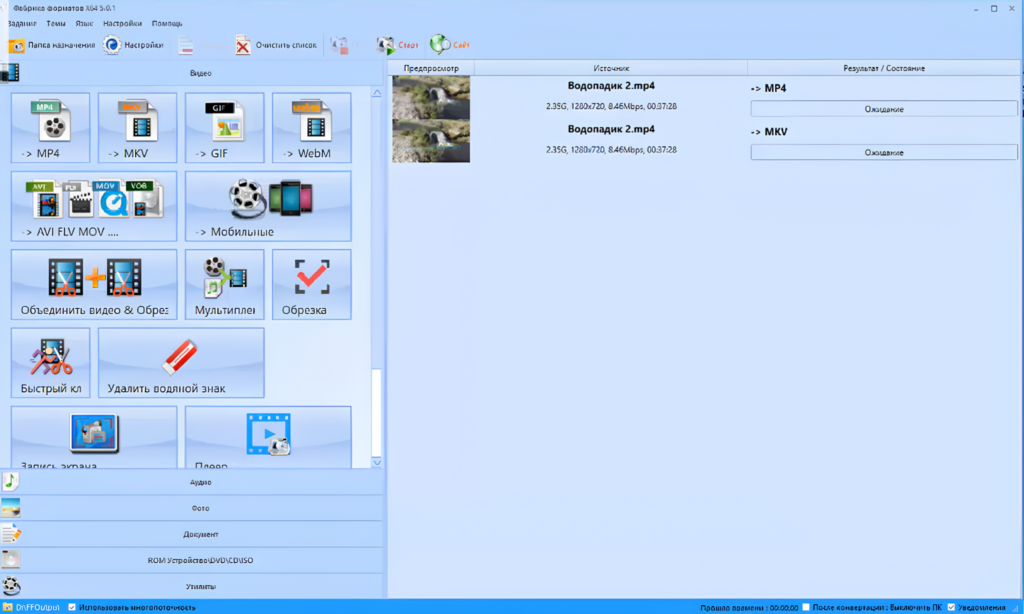This screenshot has height=614, width=1024.
Task: Open the Объединить видео & Обрезка tool
Action: 94,284
